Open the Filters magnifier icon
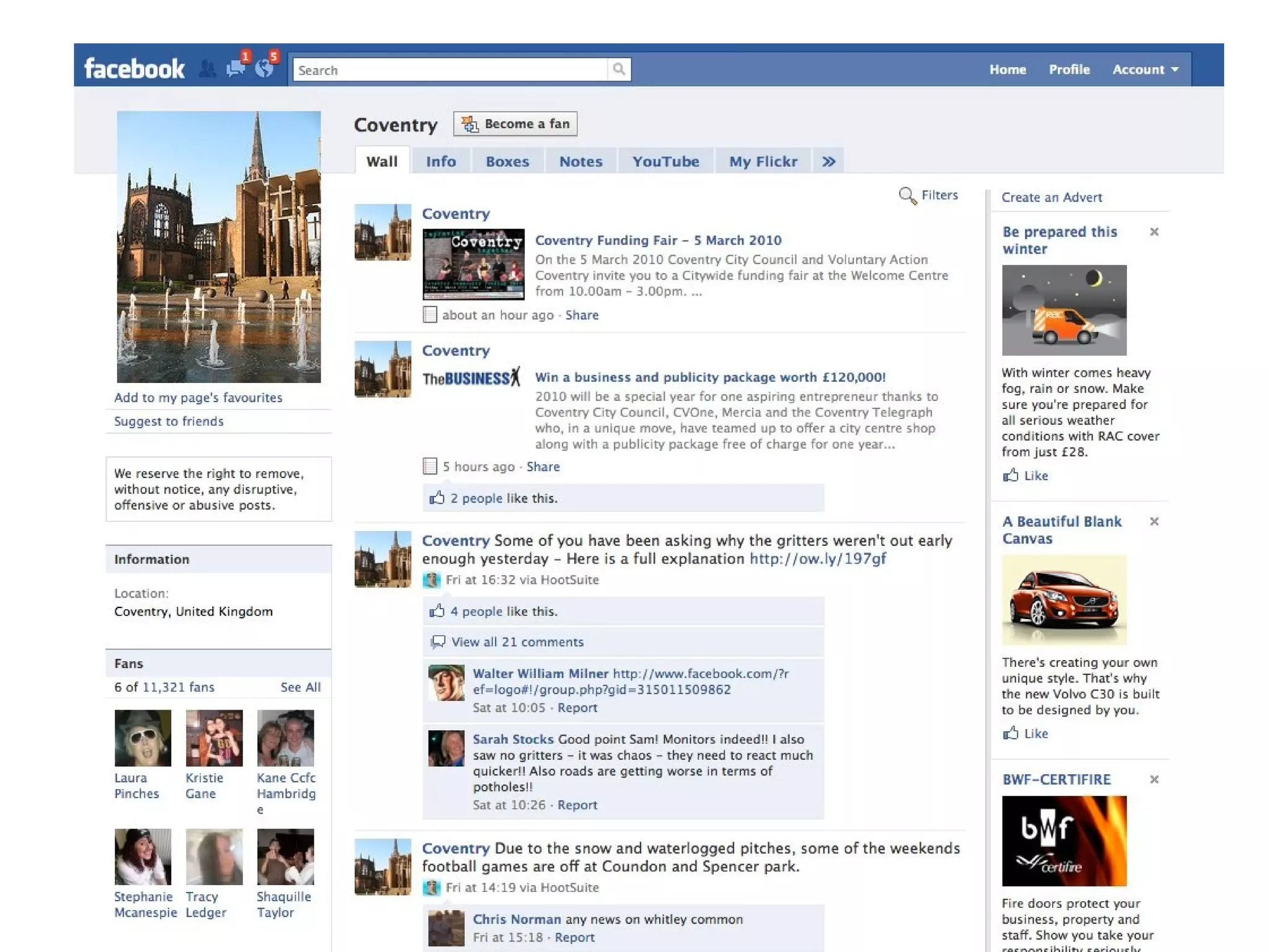 907,196
